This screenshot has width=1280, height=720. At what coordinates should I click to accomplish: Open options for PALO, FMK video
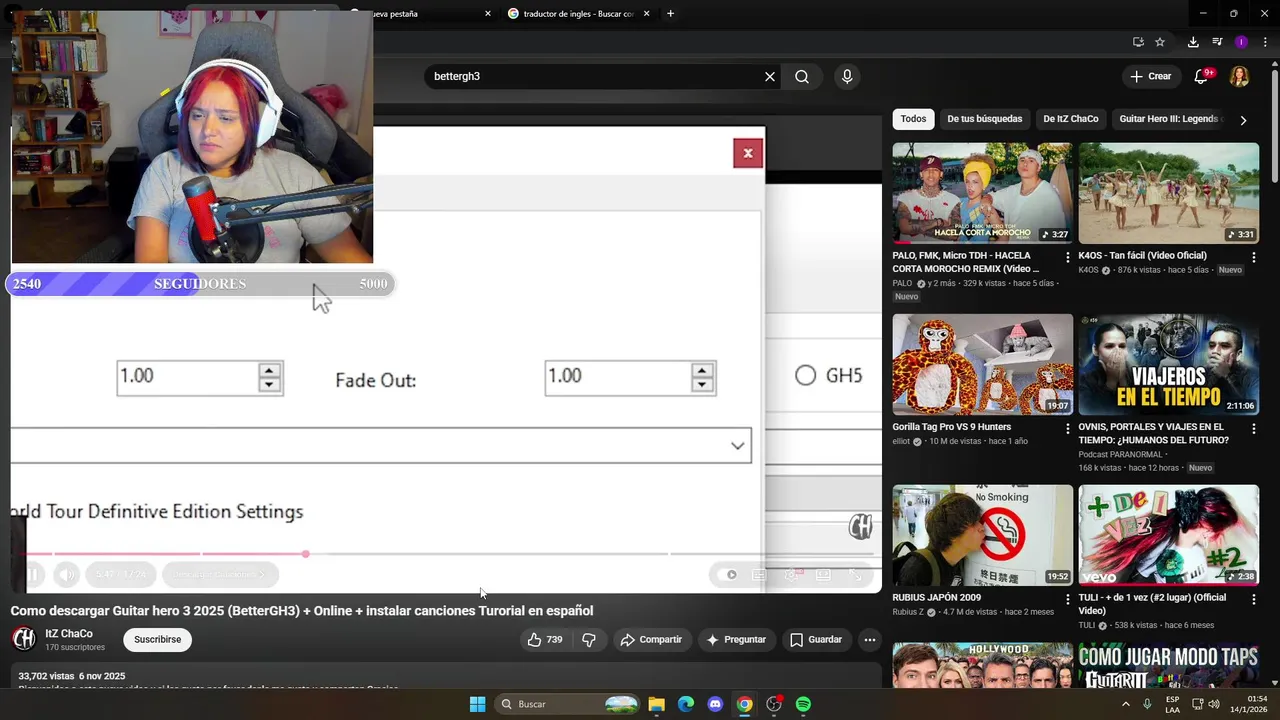click(1068, 258)
